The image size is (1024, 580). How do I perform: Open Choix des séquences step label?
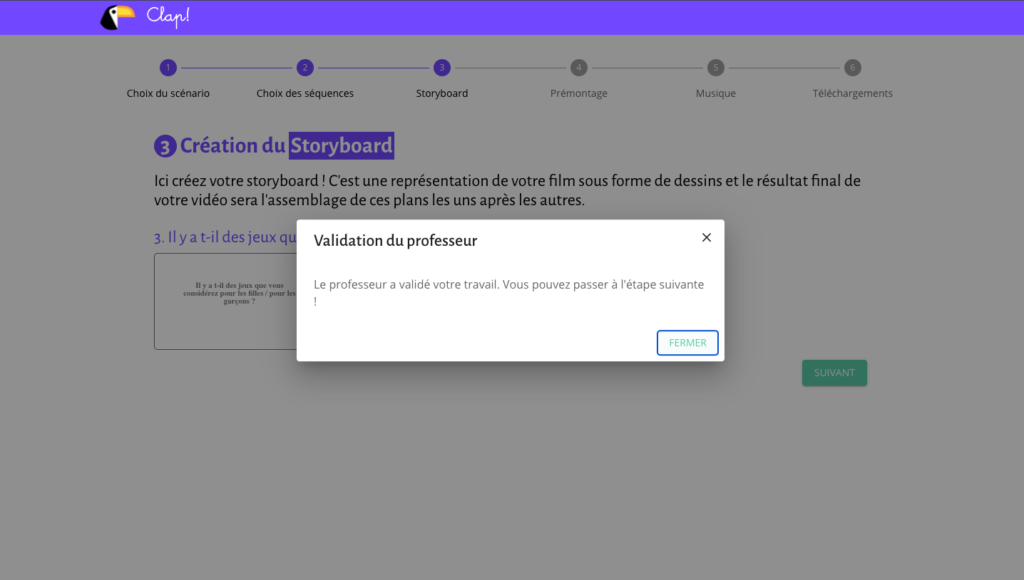(305, 93)
